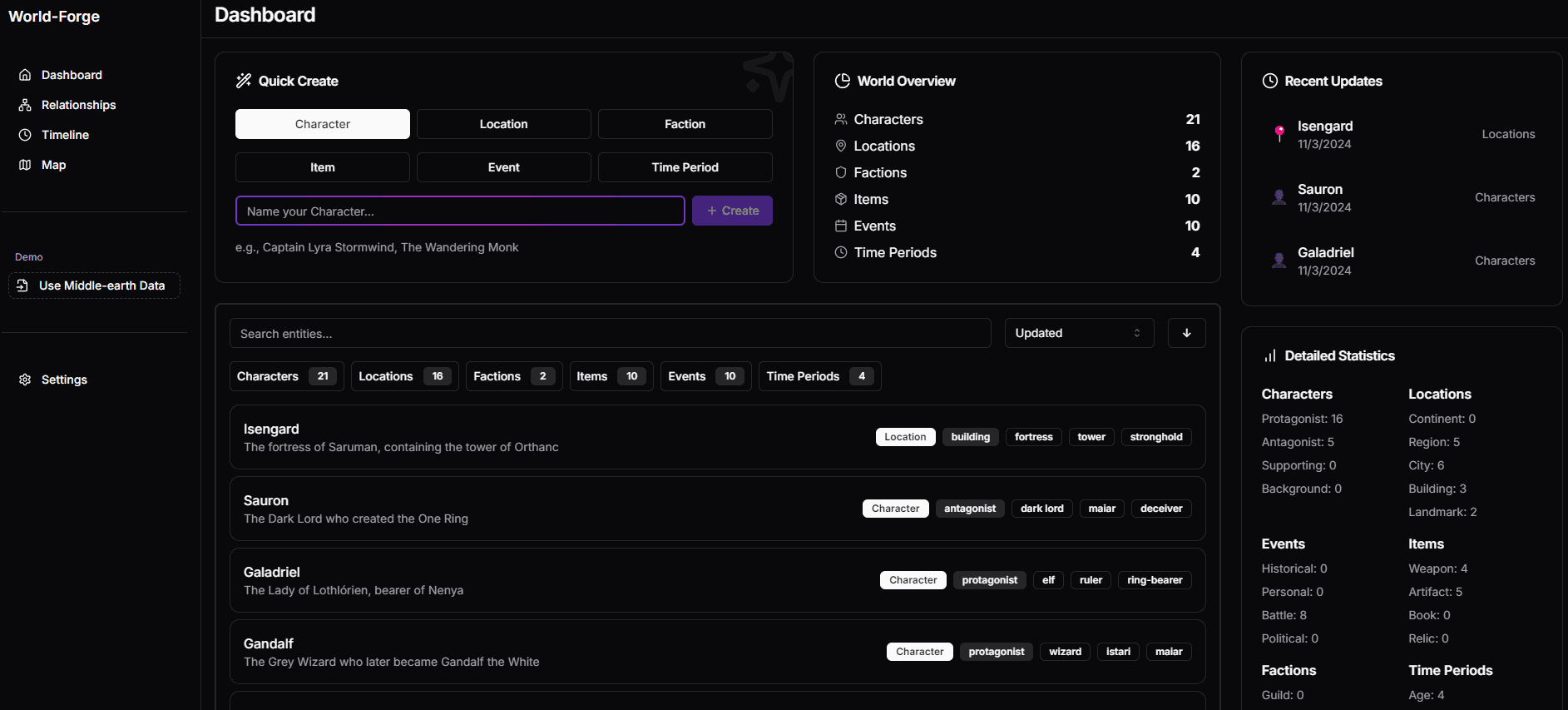Click the Timeline clock icon in sidebar
1568x710 pixels.
click(x=25, y=135)
